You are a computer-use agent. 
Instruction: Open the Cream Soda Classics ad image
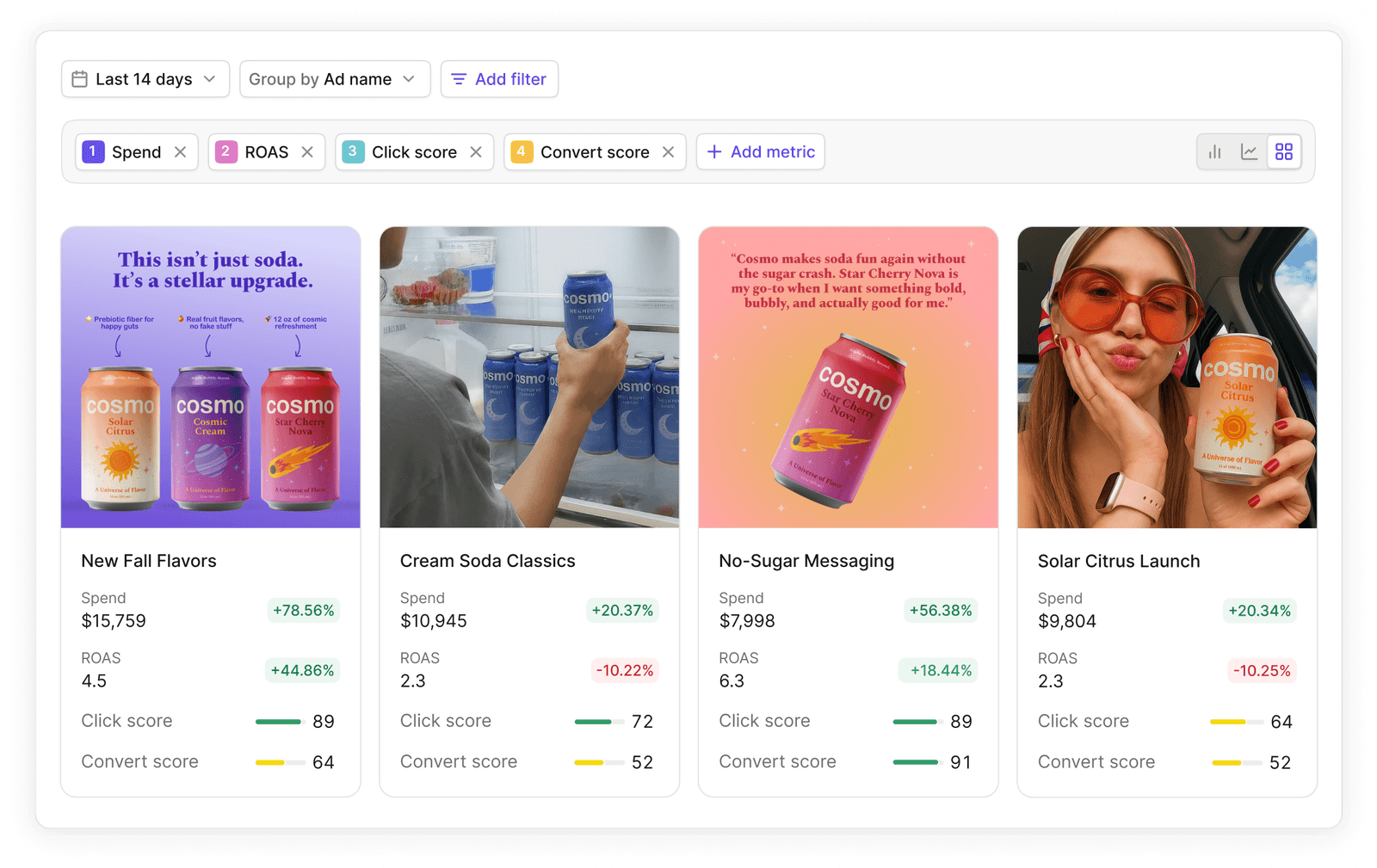529,377
